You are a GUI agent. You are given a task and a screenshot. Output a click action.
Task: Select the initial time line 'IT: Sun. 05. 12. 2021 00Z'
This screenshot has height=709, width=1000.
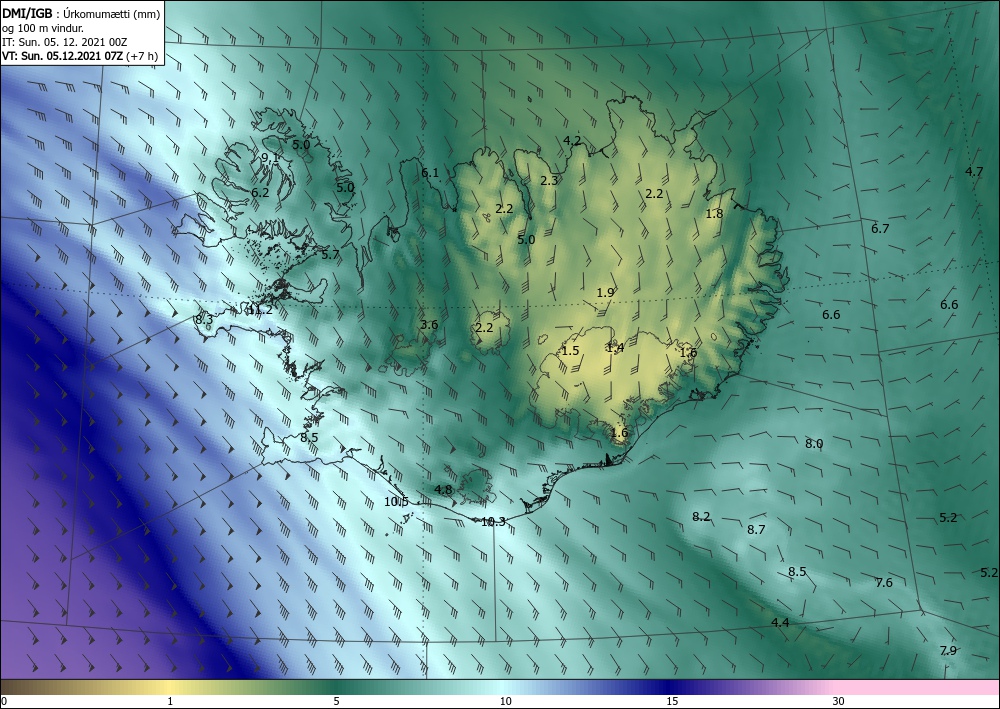[x=64, y=42]
